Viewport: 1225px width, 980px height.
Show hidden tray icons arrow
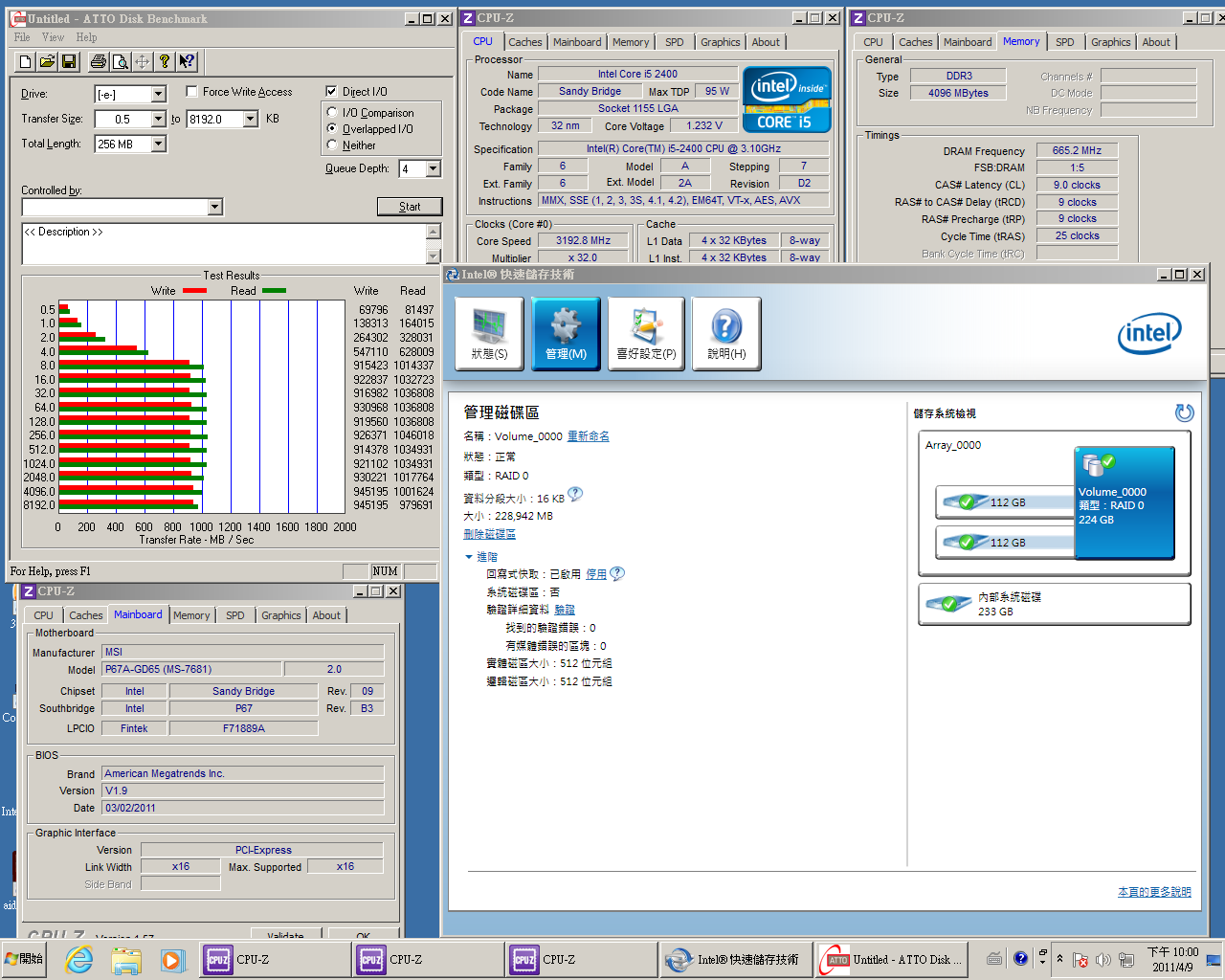pos(1059,959)
